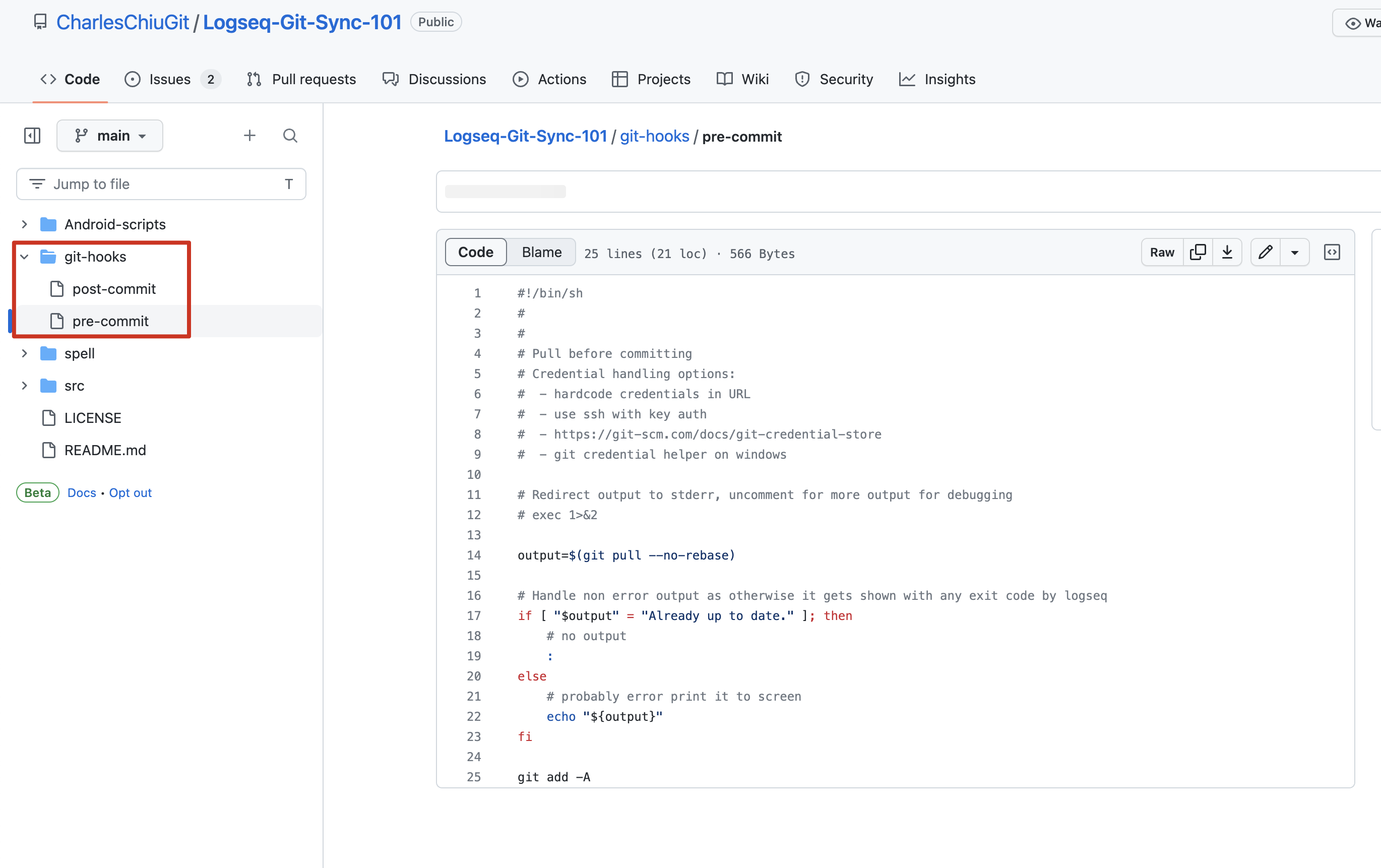Switch to the Actions tab
Image resolution: width=1381 pixels, height=868 pixels.
[x=549, y=79]
